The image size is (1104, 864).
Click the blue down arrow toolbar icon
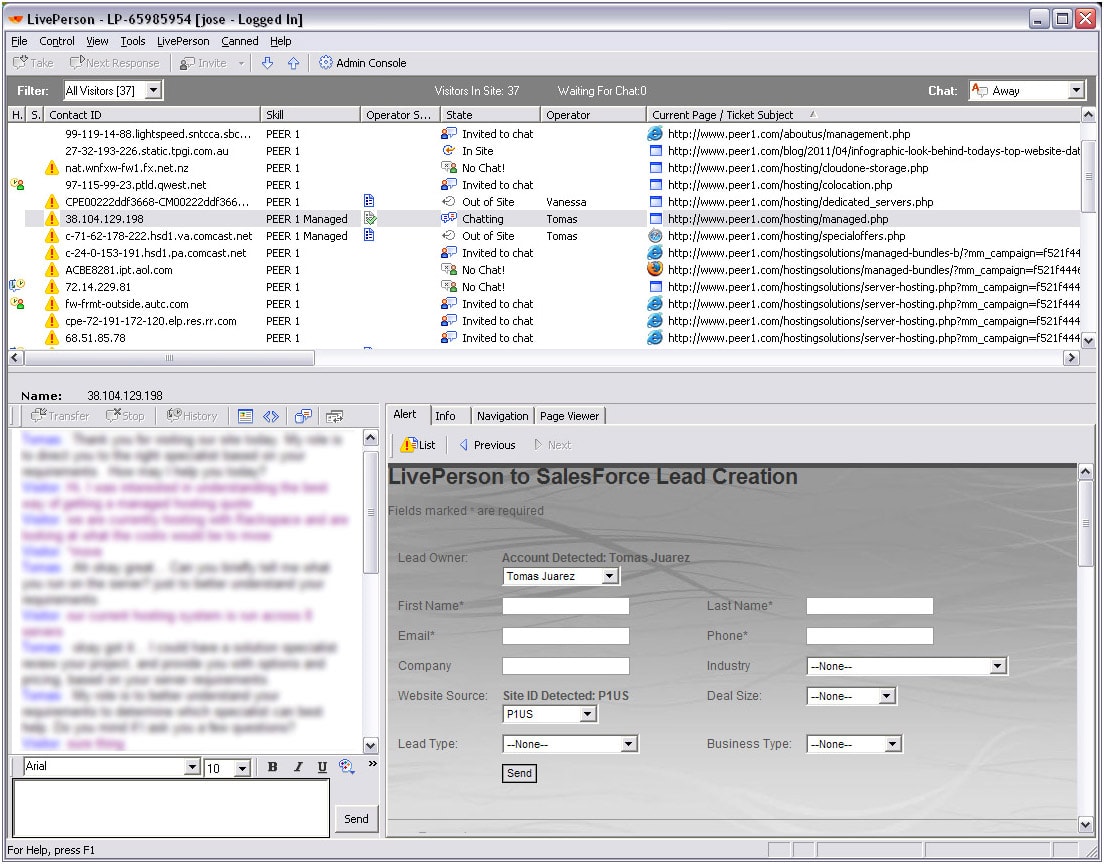click(268, 63)
